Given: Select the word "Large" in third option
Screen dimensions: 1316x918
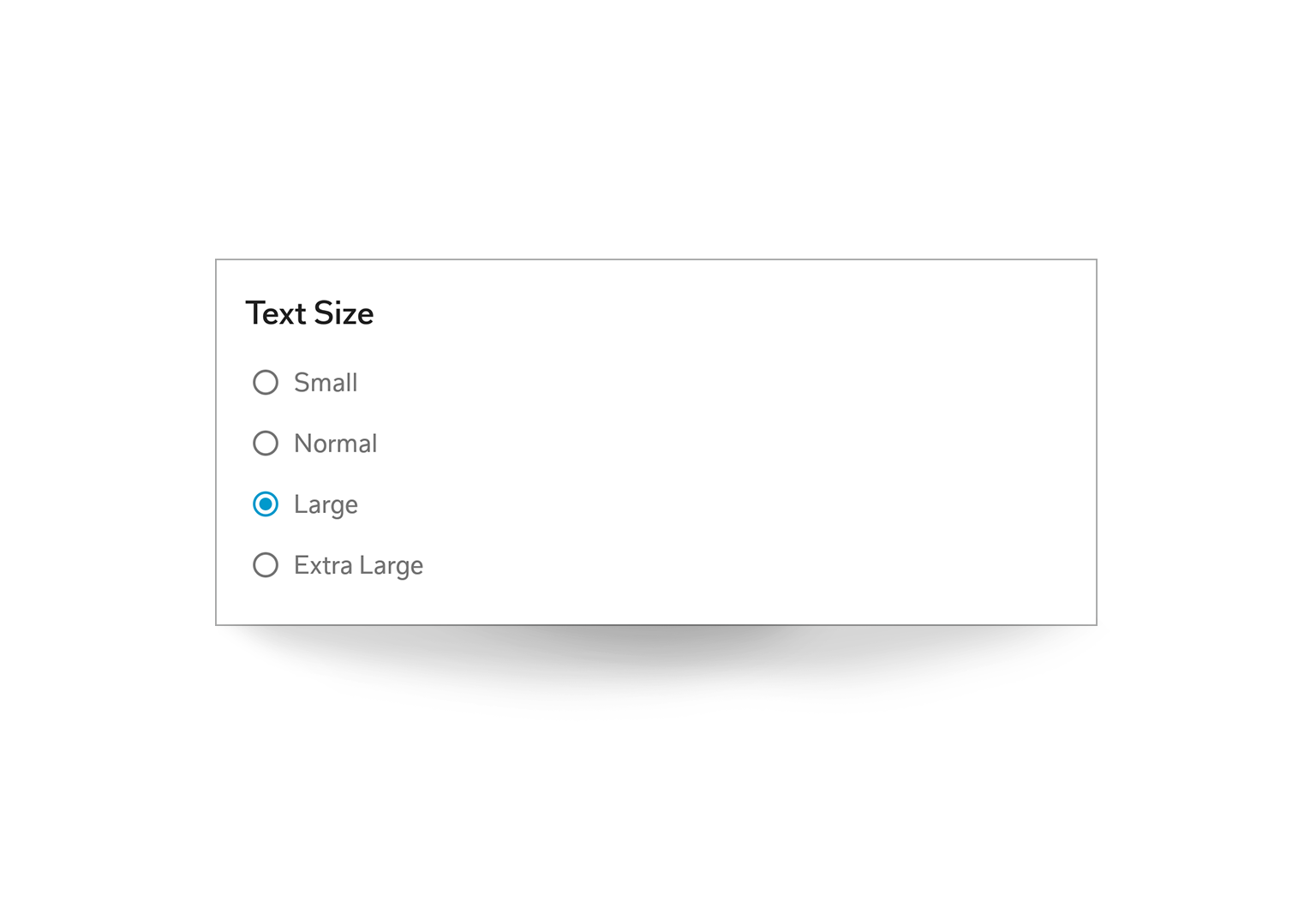Looking at the screenshot, I should tap(326, 504).
